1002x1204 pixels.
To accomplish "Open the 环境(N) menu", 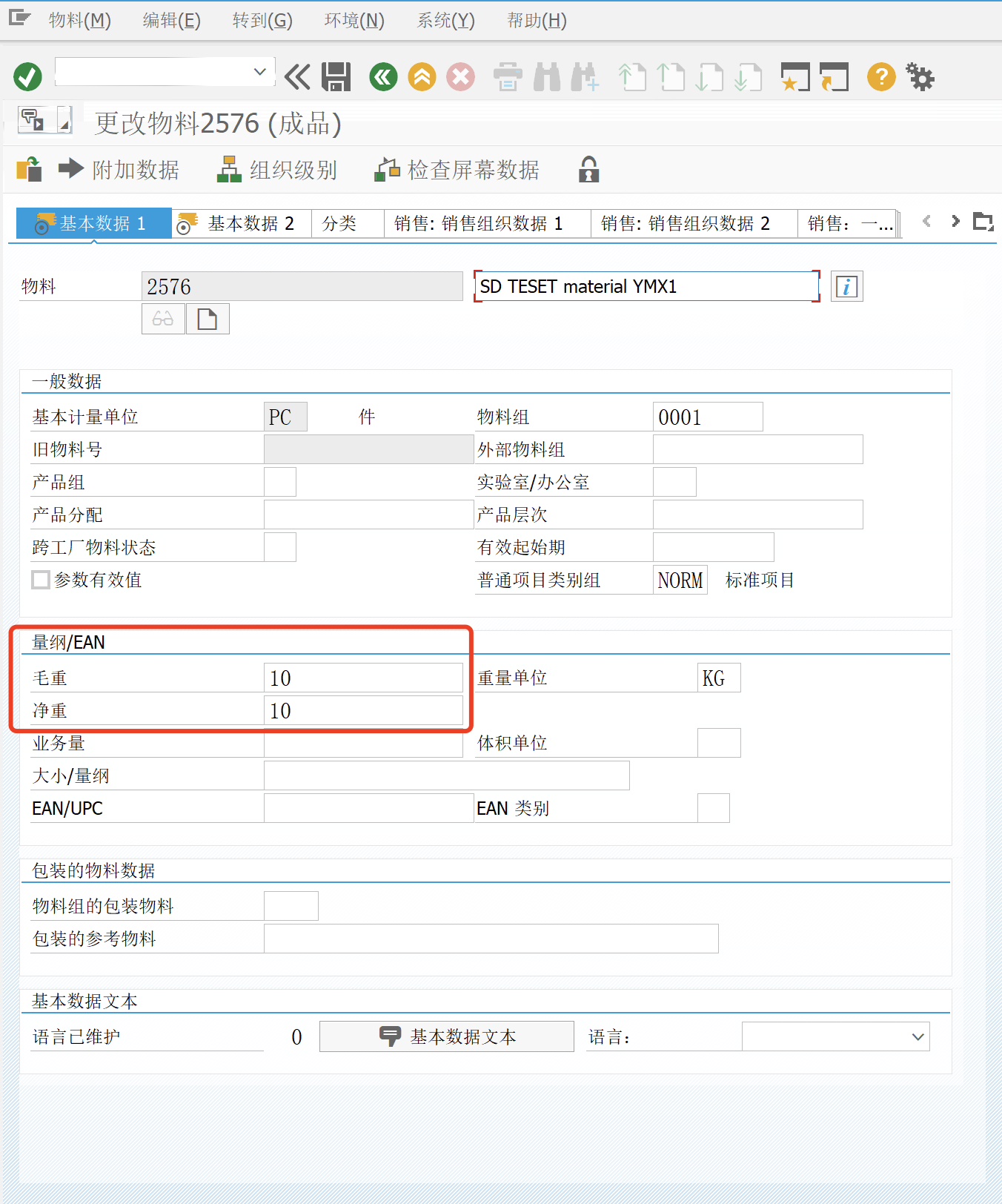I will pos(354,21).
